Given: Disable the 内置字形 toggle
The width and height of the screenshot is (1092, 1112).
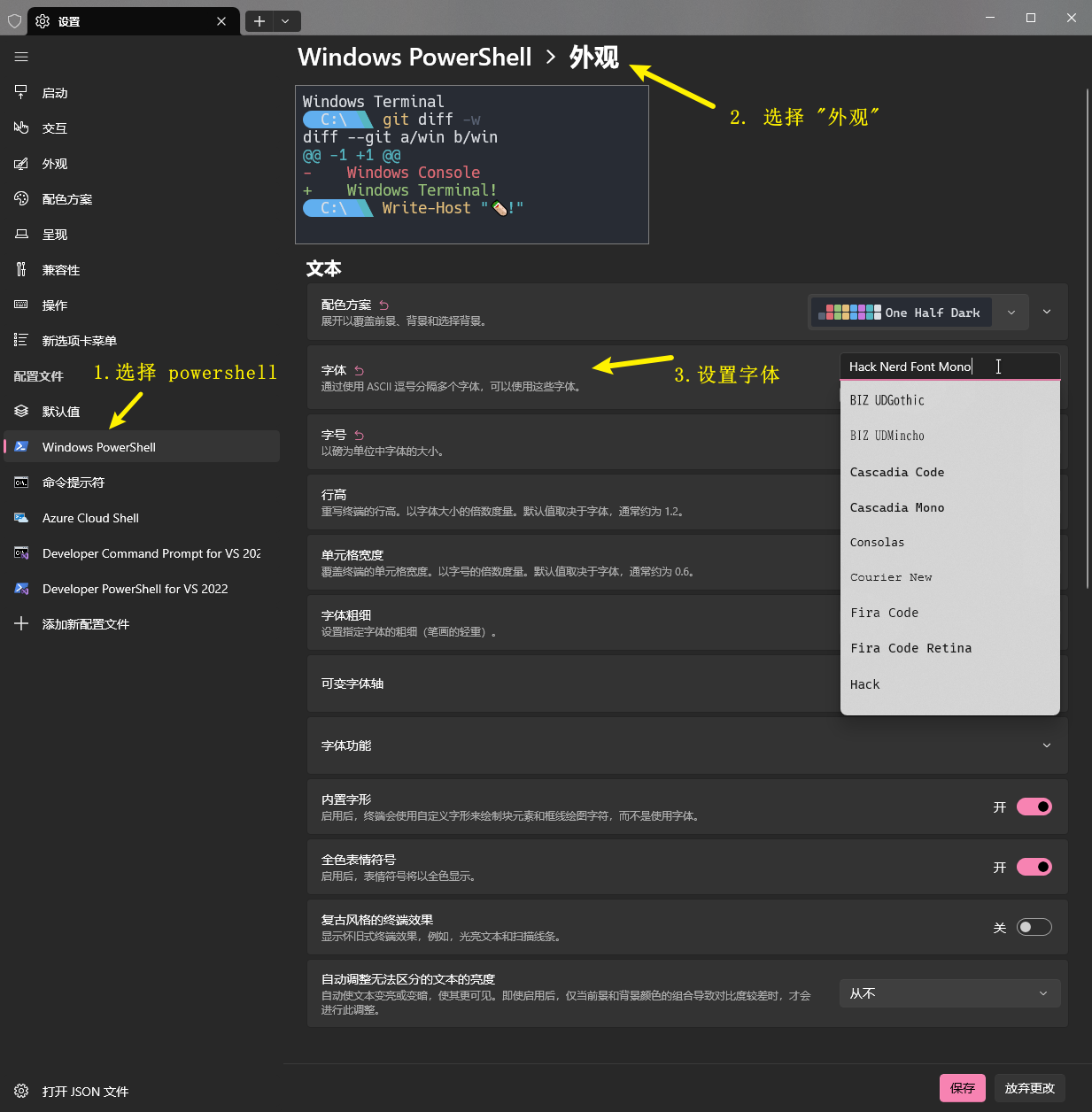Looking at the screenshot, I should click(x=1034, y=807).
